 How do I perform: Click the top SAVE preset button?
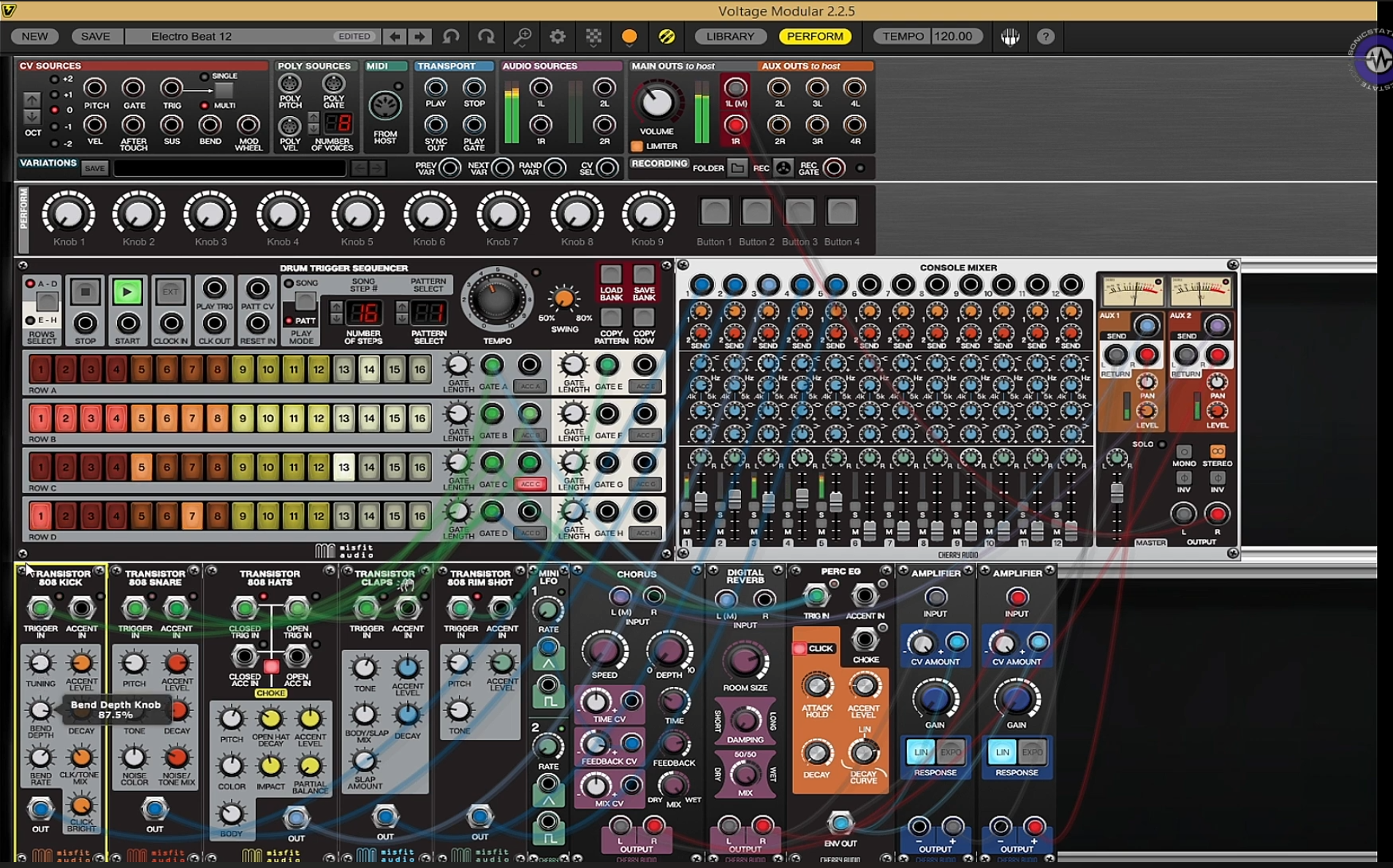tap(95, 36)
